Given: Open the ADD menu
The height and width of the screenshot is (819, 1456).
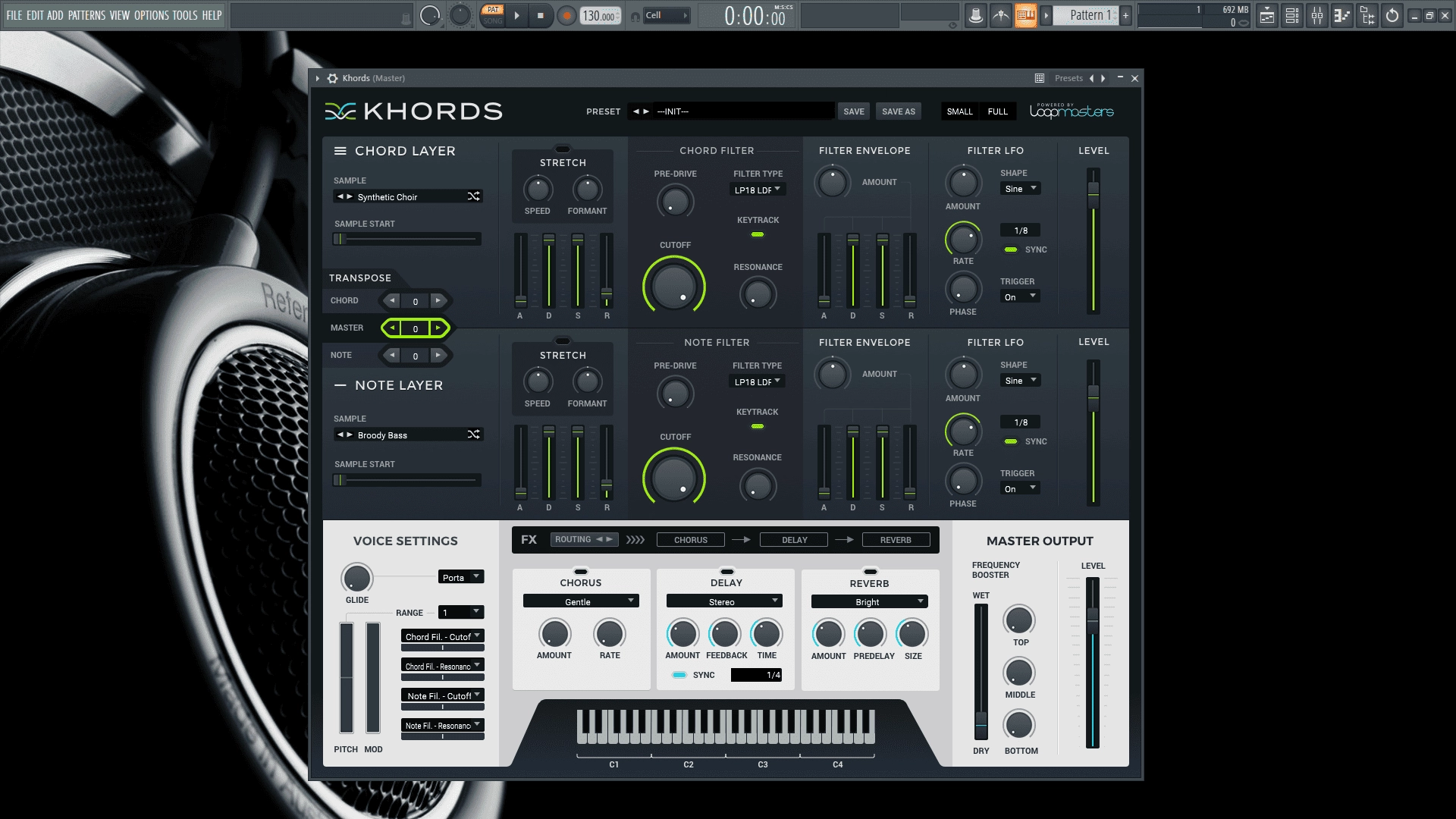Looking at the screenshot, I should (x=55, y=15).
